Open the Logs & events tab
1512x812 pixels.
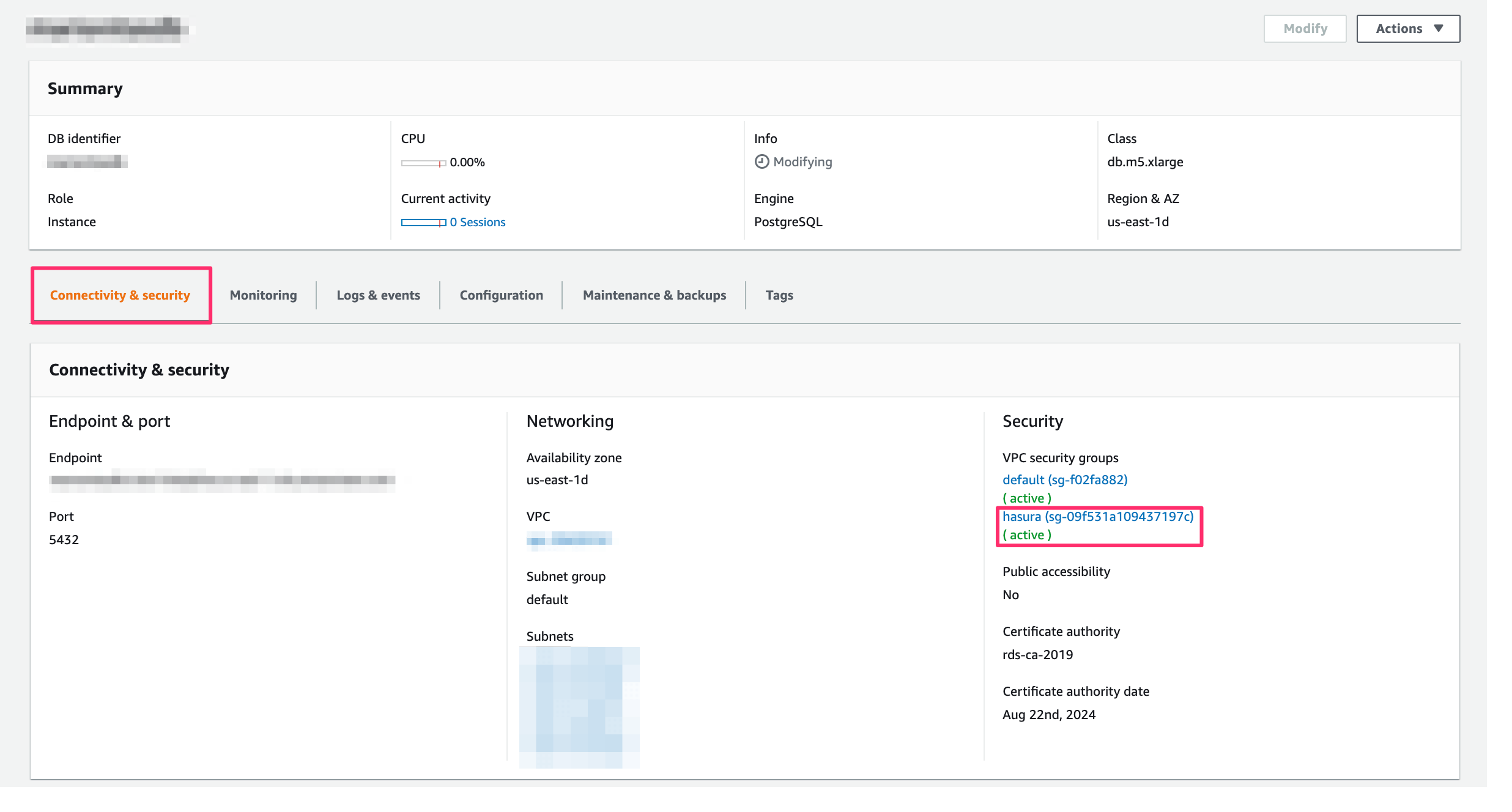click(x=378, y=295)
